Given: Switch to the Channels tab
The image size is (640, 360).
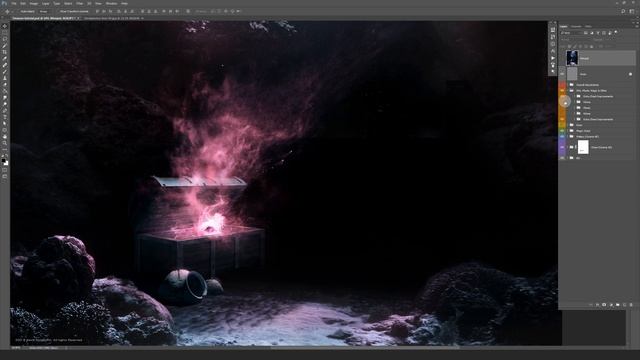Looking at the screenshot, I should pos(576,26).
